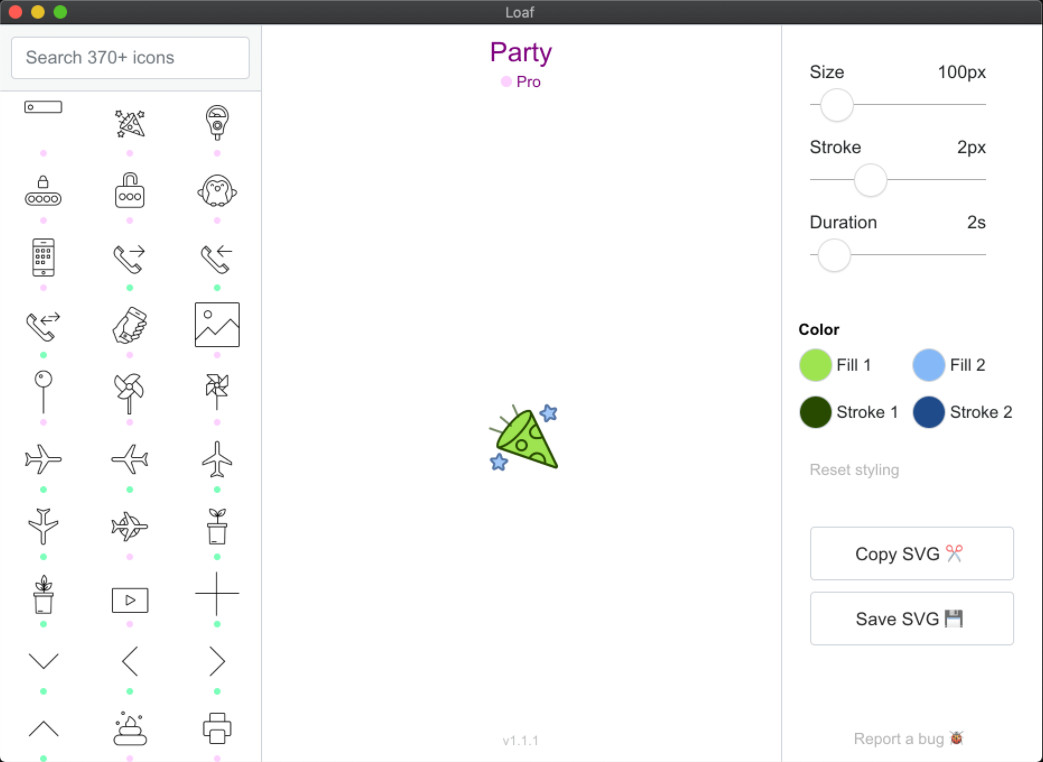Select the play video icon
The height and width of the screenshot is (762, 1043).
click(x=130, y=600)
